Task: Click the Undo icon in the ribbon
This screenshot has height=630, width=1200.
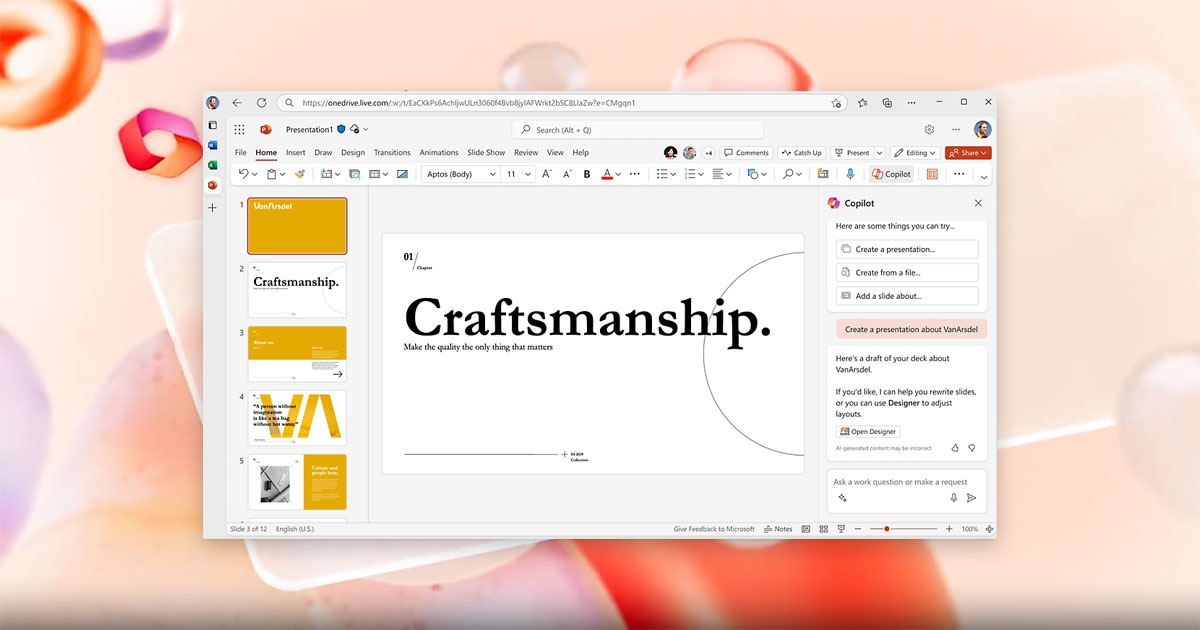Action: click(243, 174)
